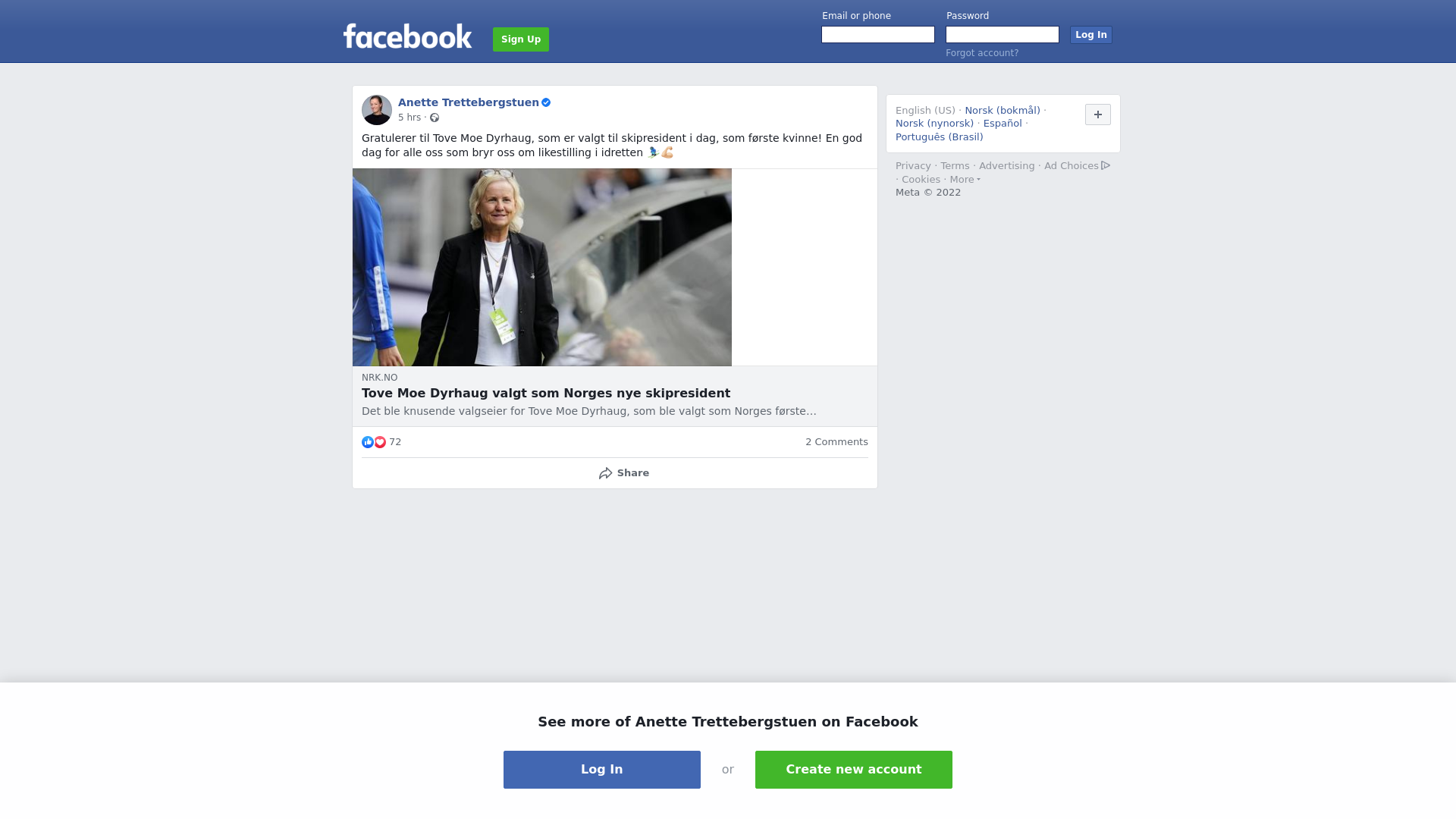The height and width of the screenshot is (819, 1456).
Task: Click the Ad Choices triangle icon
Action: 1106,165
